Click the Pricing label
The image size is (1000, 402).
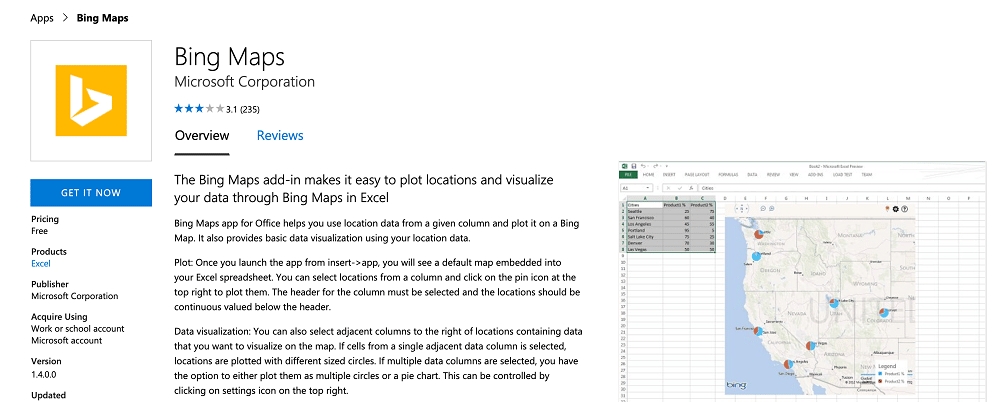pos(45,219)
